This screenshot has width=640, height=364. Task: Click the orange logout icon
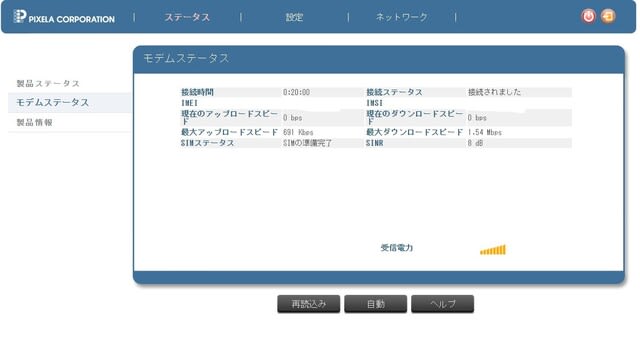(608, 16)
